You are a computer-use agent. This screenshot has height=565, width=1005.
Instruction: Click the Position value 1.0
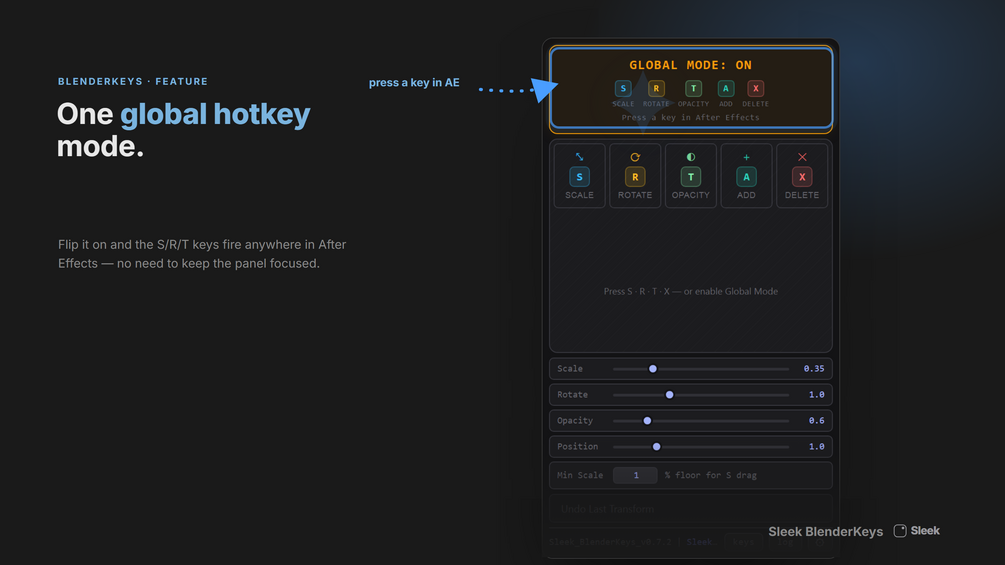click(817, 446)
